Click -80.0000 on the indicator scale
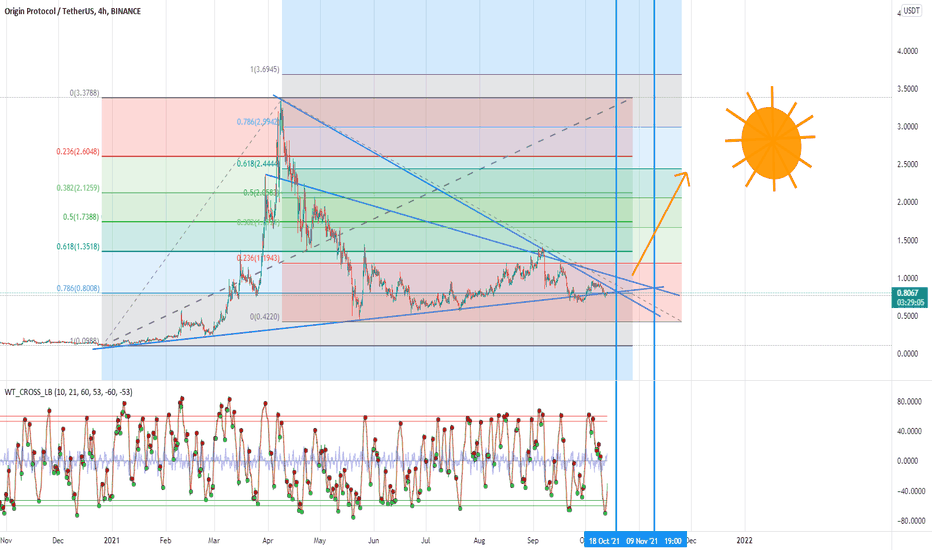 [x=910, y=521]
